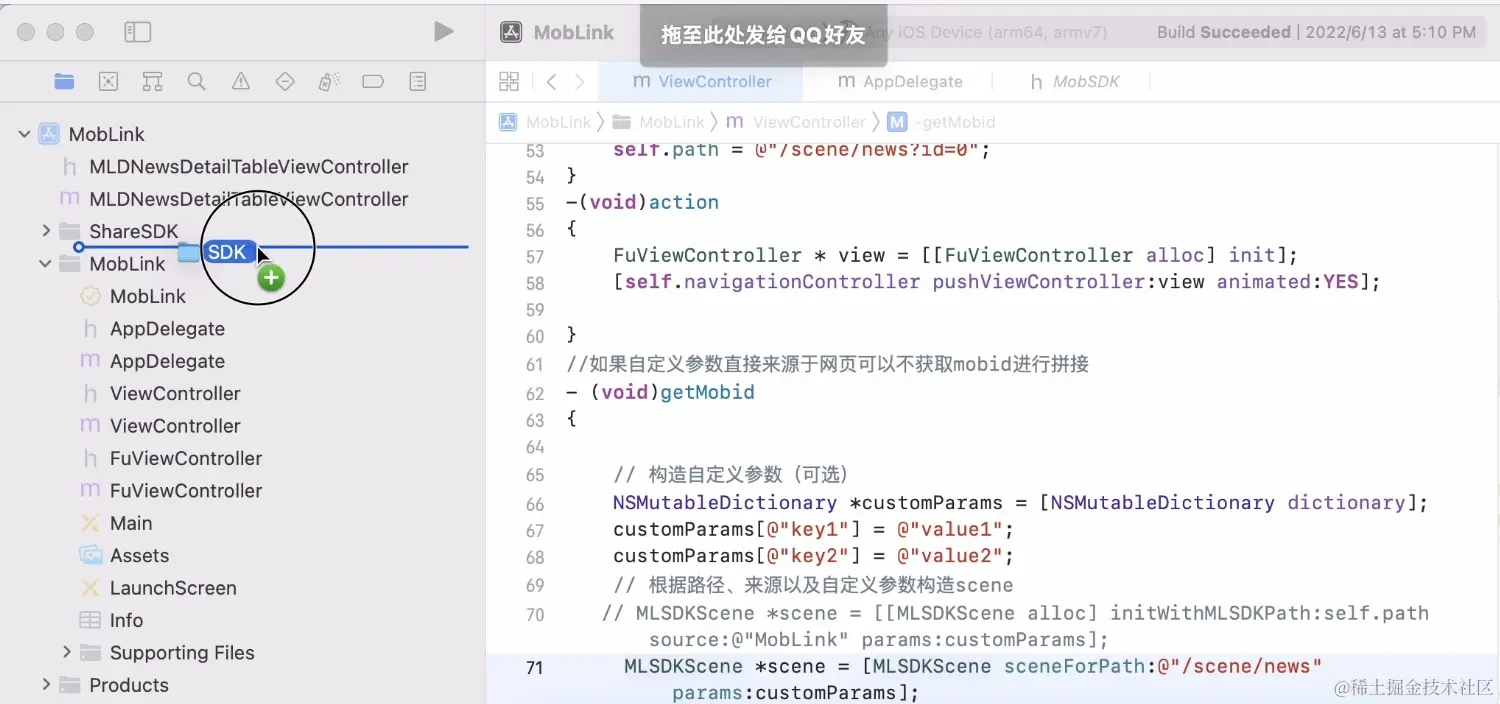Select MLDNewsDetailTableViewController implementation file
Image resolution: width=1500 pixels, height=704 pixels.
tap(235, 199)
